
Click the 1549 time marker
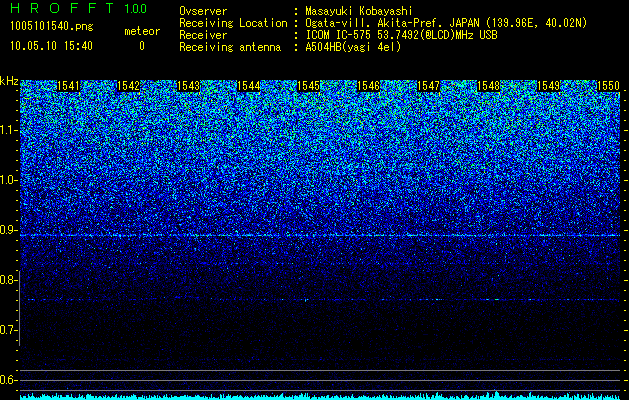[x=549, y=86]
